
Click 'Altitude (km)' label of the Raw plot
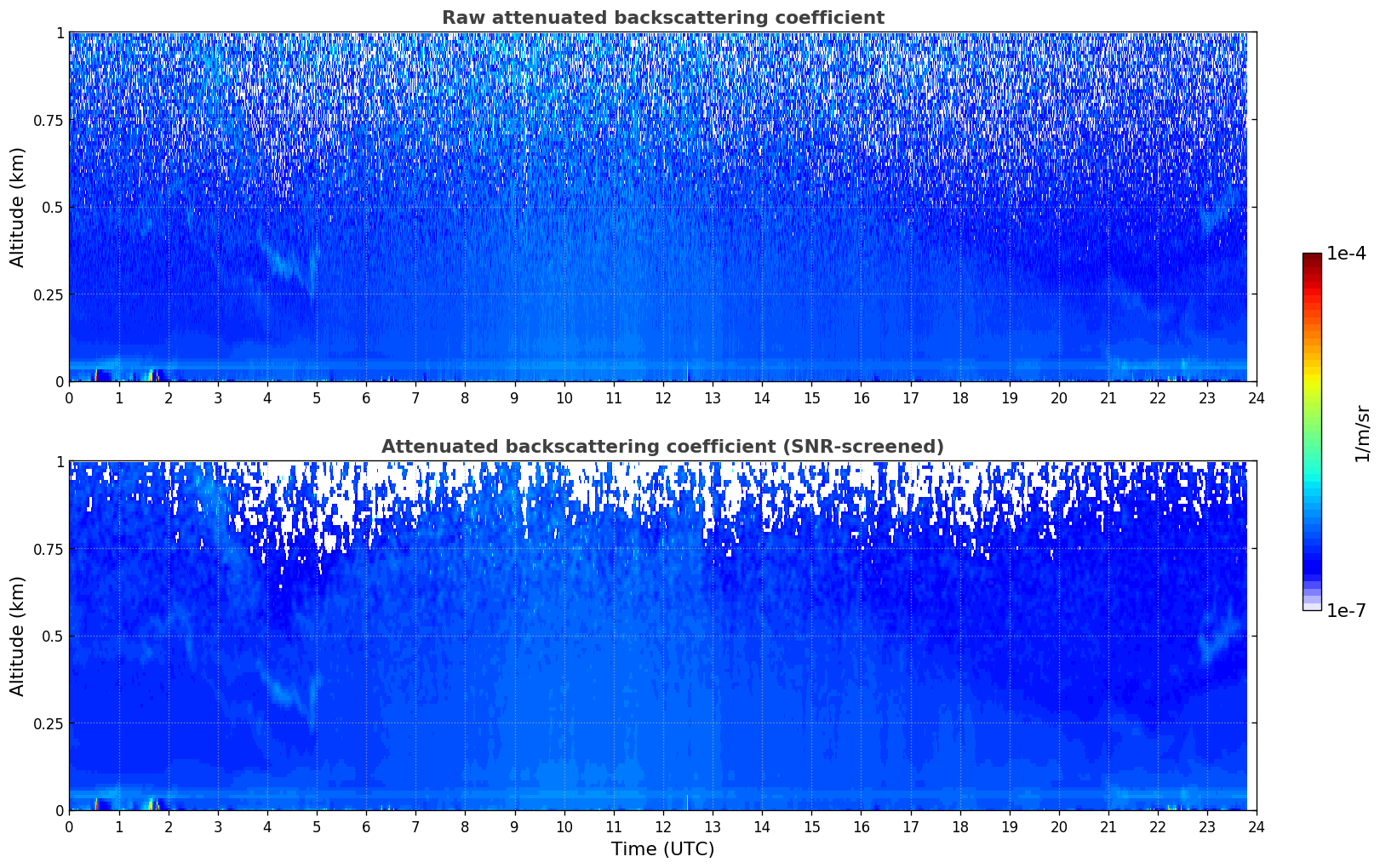(x=18, y=207)
